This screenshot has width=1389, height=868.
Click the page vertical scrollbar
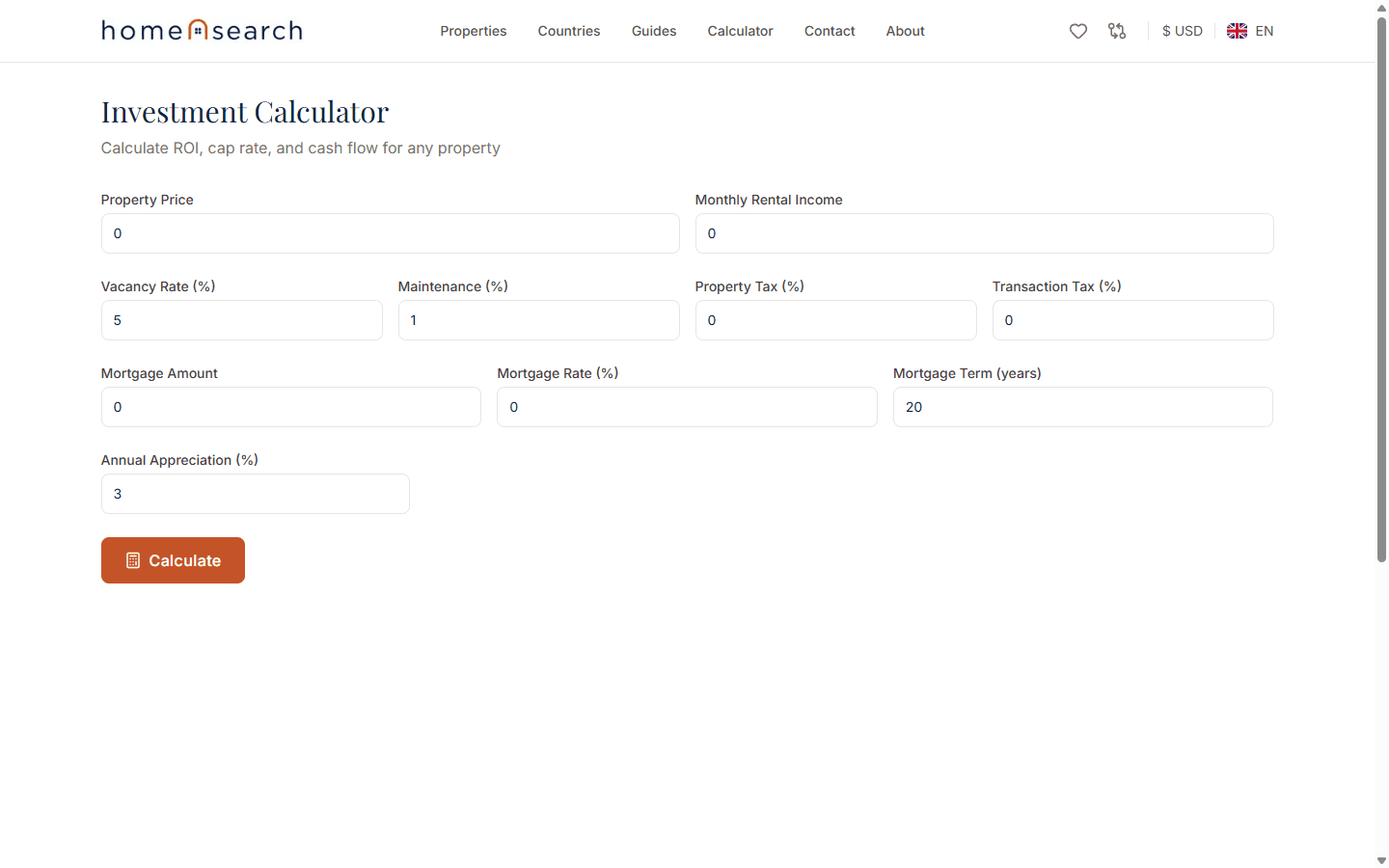point(1381,289)
